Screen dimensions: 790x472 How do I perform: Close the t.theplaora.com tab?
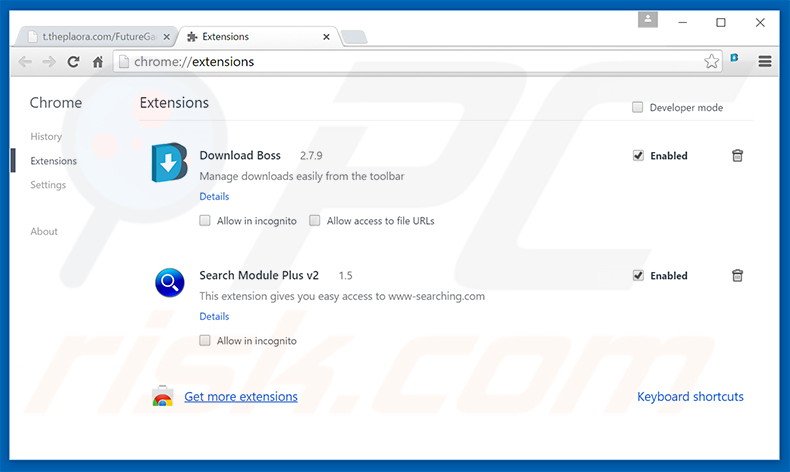pos(166,37)
